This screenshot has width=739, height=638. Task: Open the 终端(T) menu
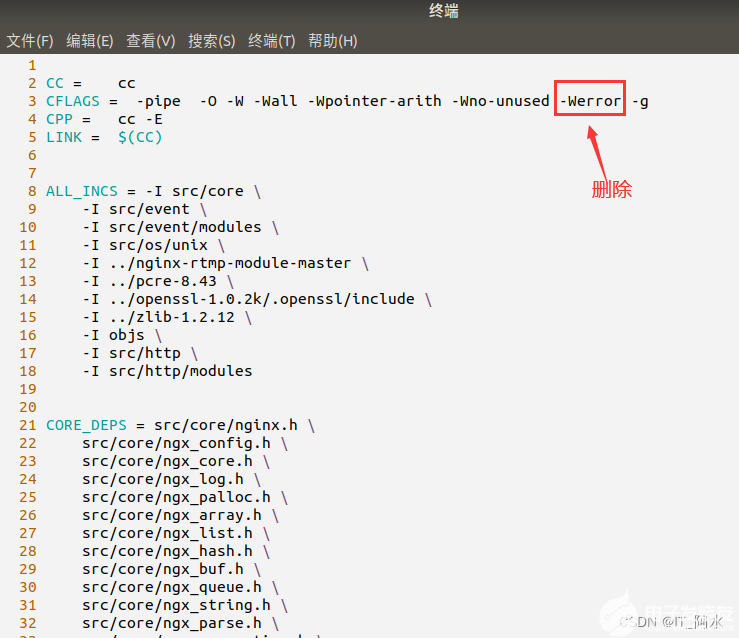click(x=271, y=41)
